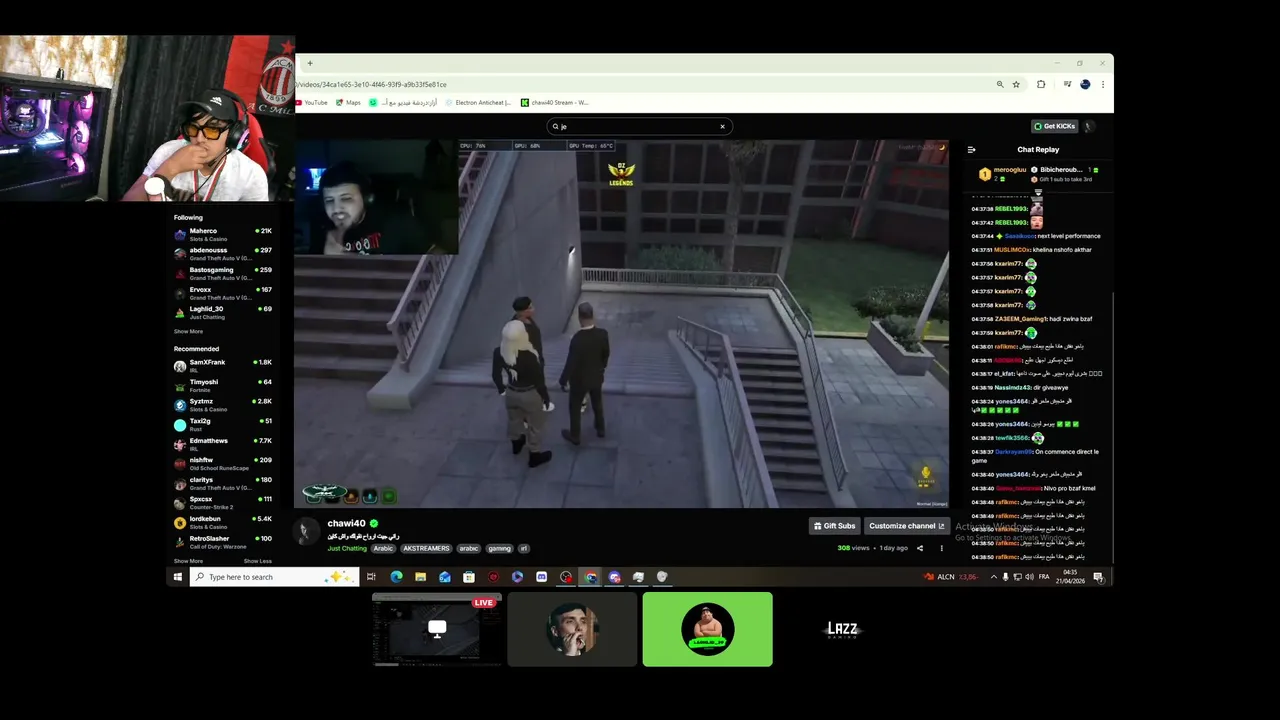Open SamXFrank recommended channel
This screenshot has width=1280, height=720.
coord(223,366)
